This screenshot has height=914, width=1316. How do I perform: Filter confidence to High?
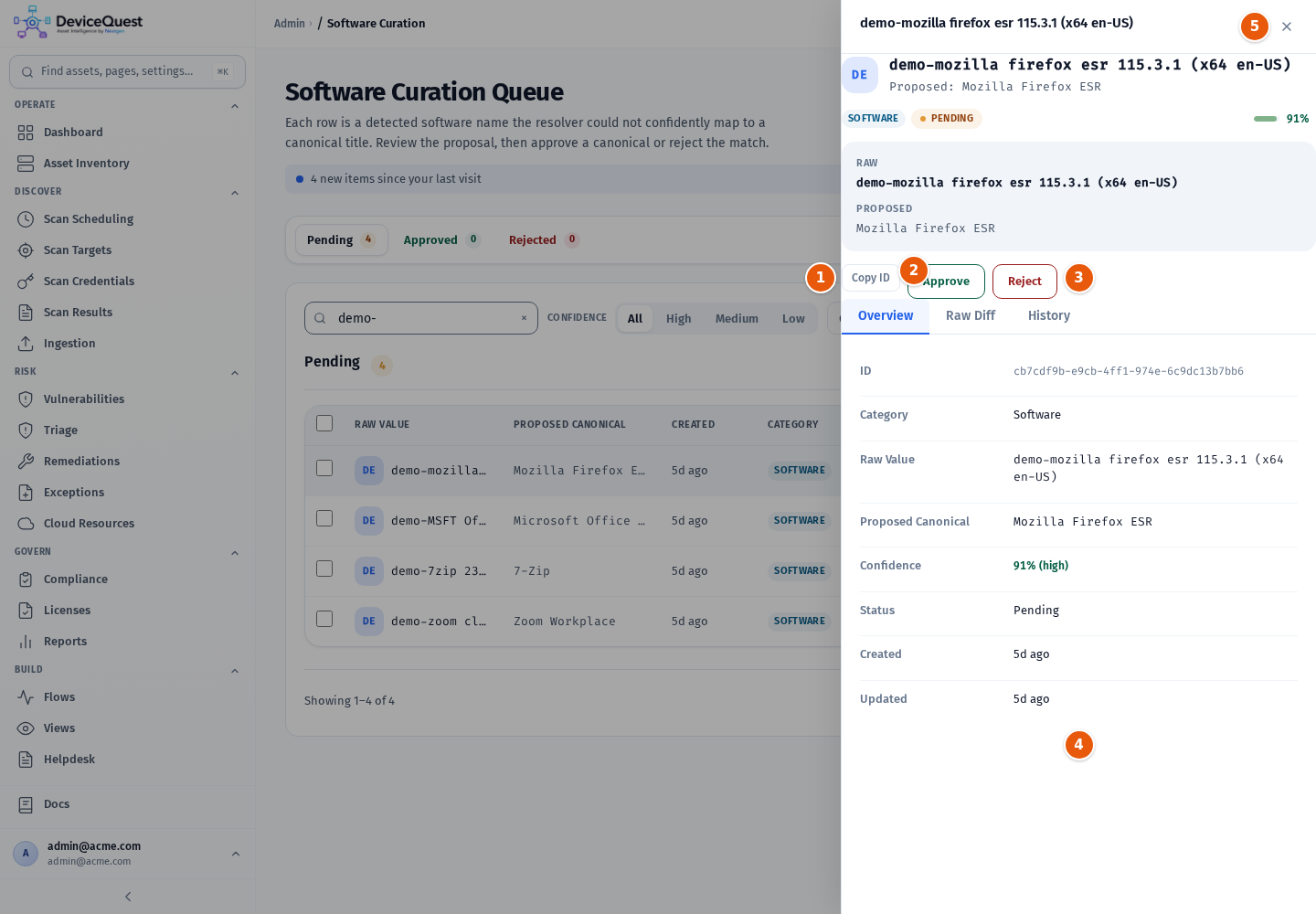(x=678, y=319)
